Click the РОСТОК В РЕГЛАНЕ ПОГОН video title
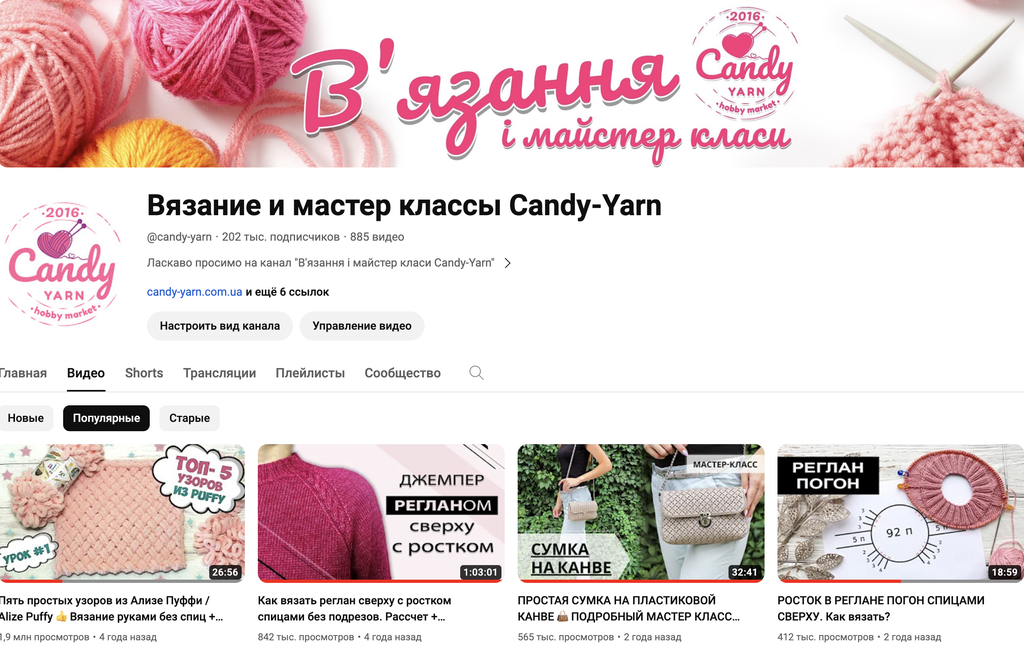The width and height of the screenshot is (1024, 665). click(880, 608)
